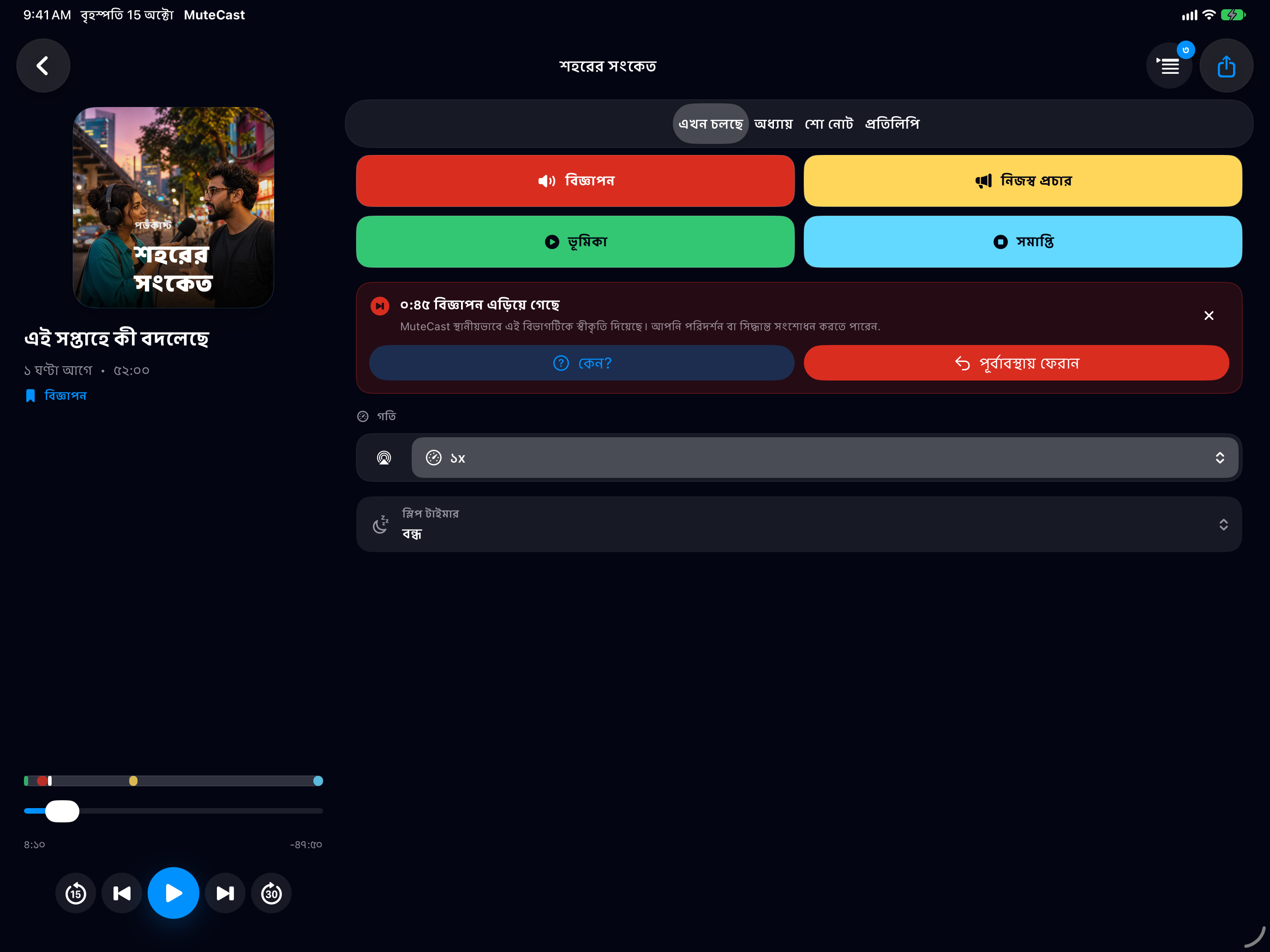Tap the share icon
This screenshot has height=952, width=1270.
1226,65
